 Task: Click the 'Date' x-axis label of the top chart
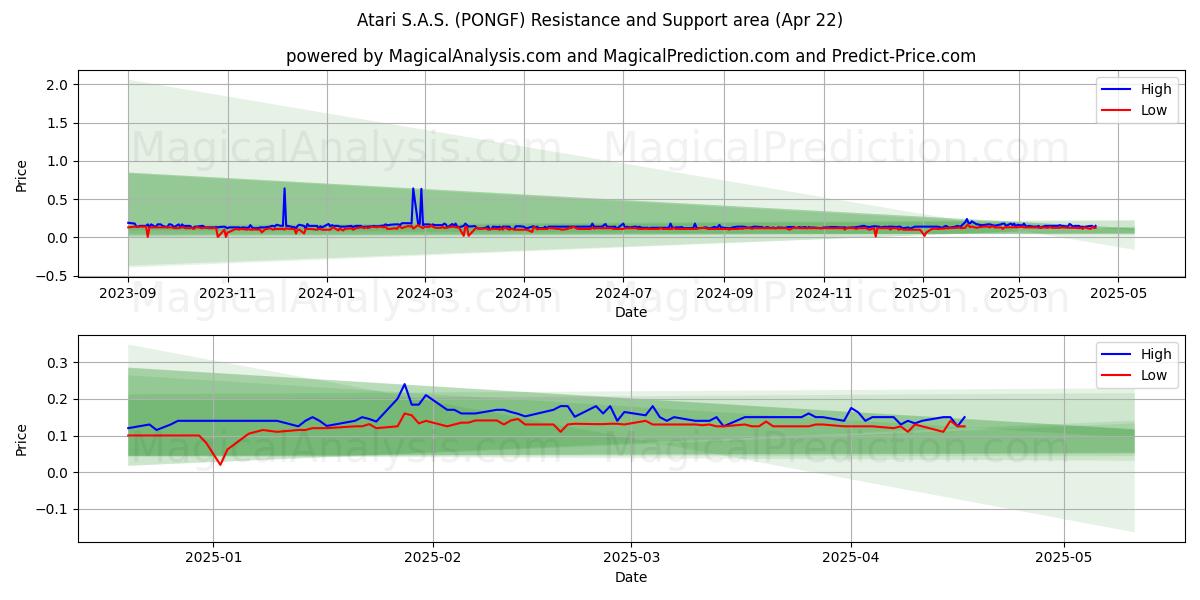(x=631, y=312)
